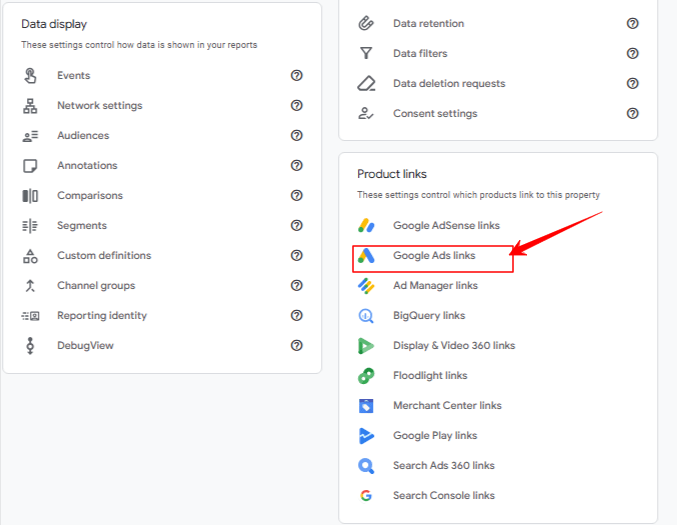The height and width of the screenshot is (525, 677).
Task: Open help for Data filters
Action: [633, 54]
